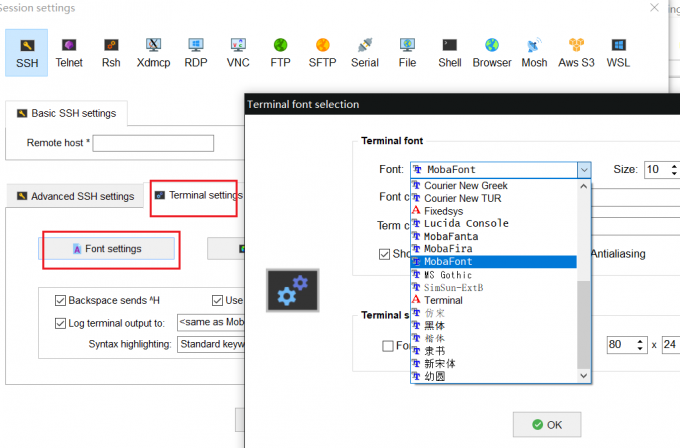Click font list scroll up arrow

pos(584,186)
